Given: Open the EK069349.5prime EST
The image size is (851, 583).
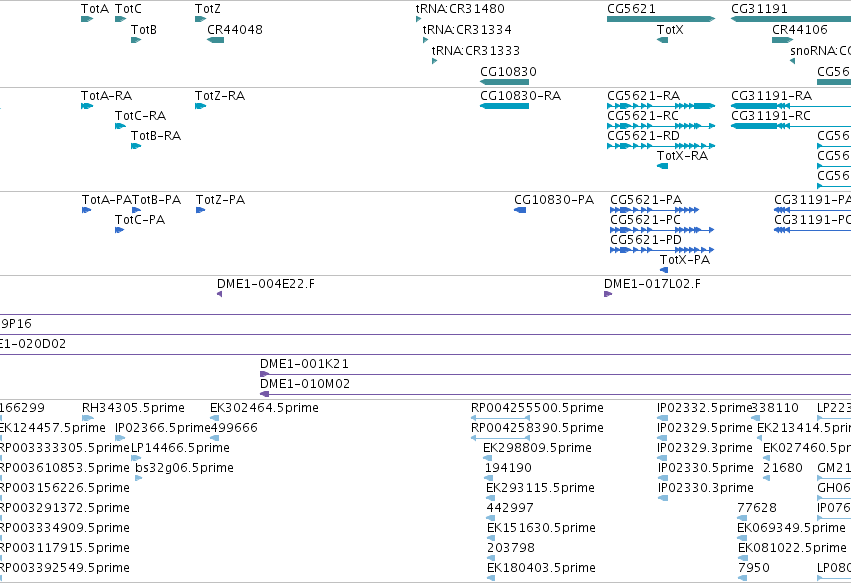Looking at the screenshot, I should tap(742, 538).
